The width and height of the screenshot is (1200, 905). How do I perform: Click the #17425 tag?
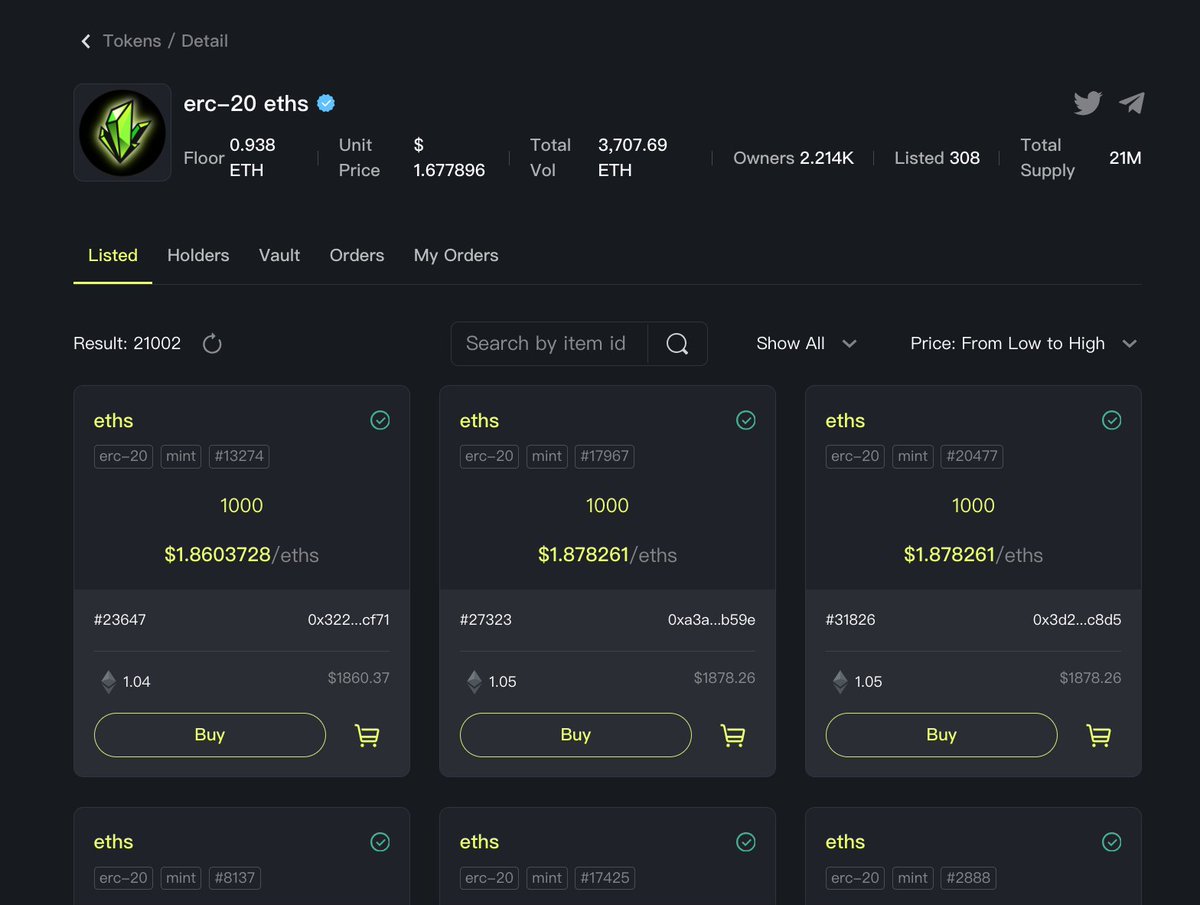pyautogui.click(x=605, y=879)
